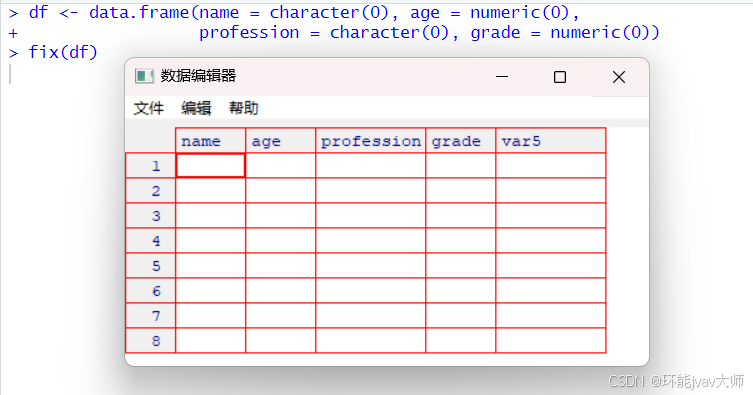Screen dimensions: 753x395
Task: Click the grade cell in row 5
Action: click(461, 265)
